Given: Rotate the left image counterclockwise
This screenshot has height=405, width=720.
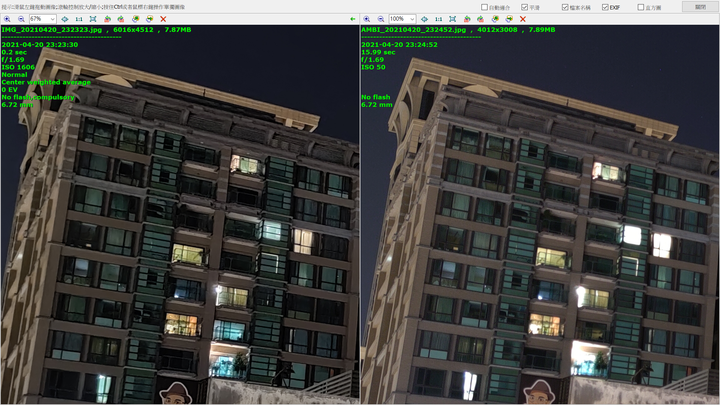Looking at the screenshot, I should (107, 19).
